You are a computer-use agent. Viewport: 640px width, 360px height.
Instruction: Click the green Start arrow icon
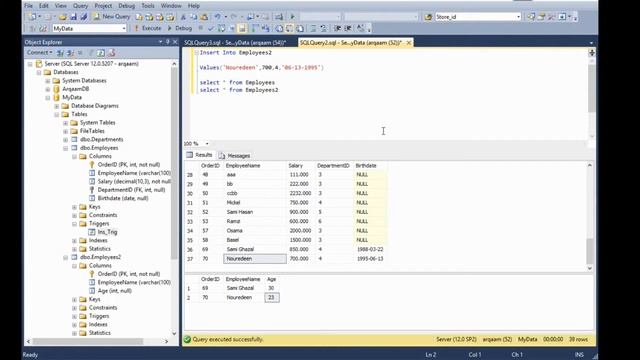tap(292, 17)
